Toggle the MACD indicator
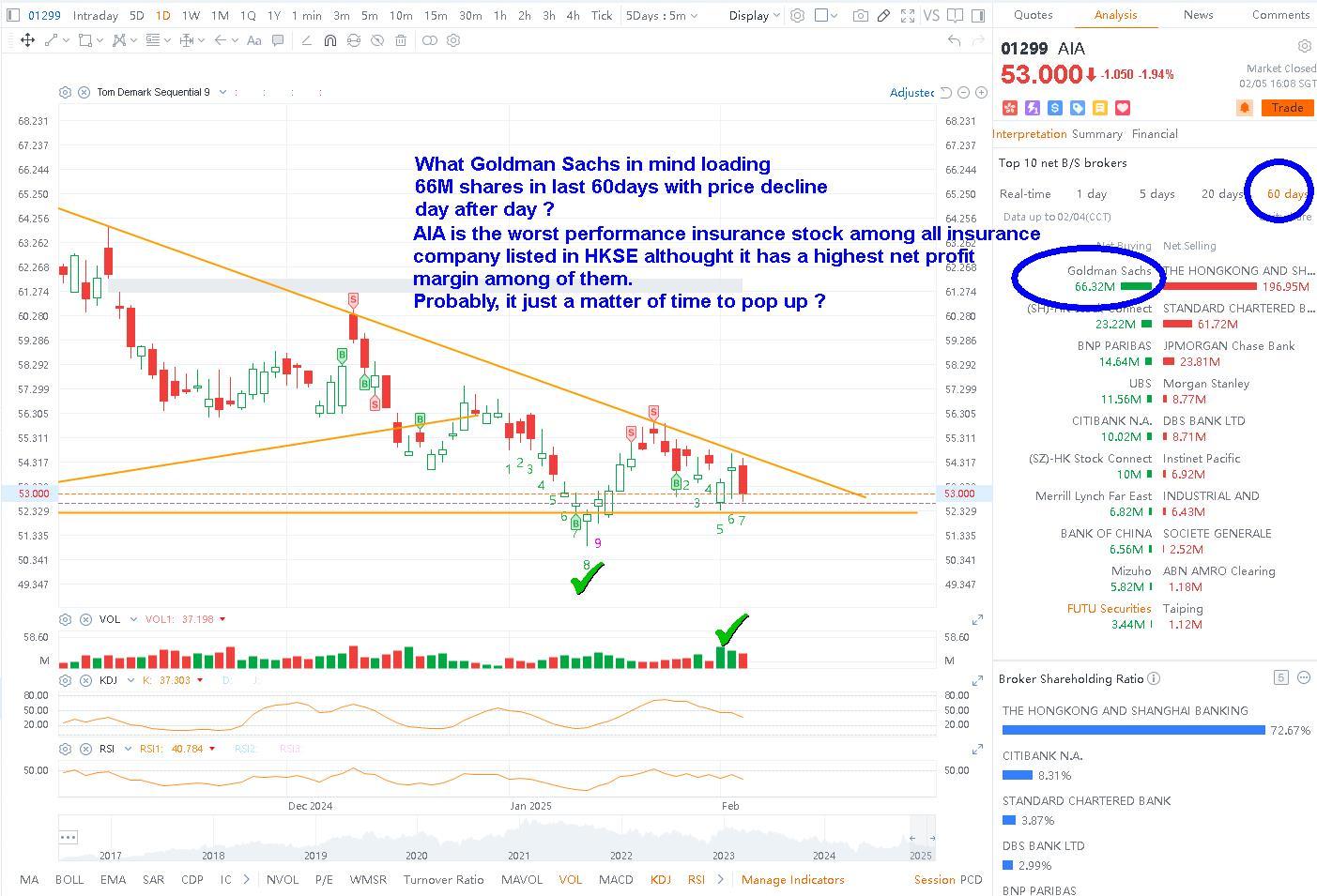The width and height of the screenshot is (1317, 896). [x=616, y=879]
